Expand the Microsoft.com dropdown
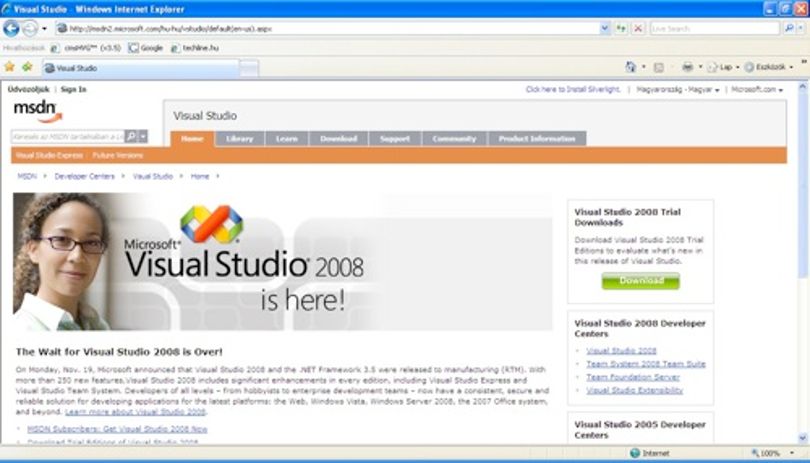This screenshot has height=463, width=810. tap(757, 89)
